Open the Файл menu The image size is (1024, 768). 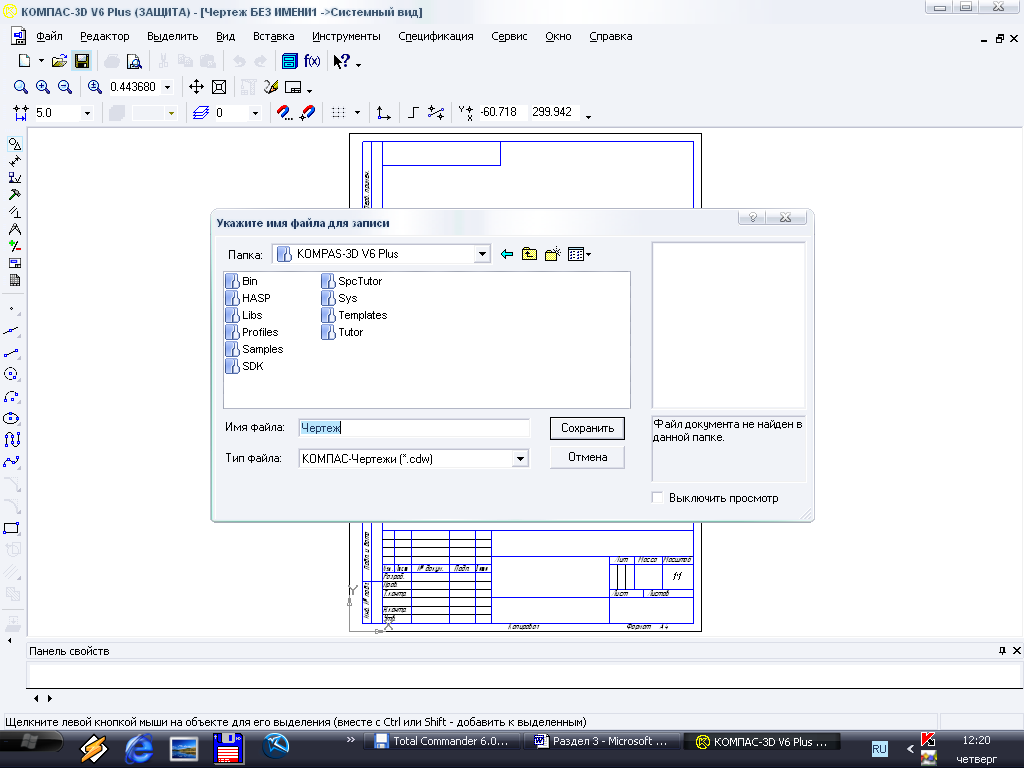(50, 36)
